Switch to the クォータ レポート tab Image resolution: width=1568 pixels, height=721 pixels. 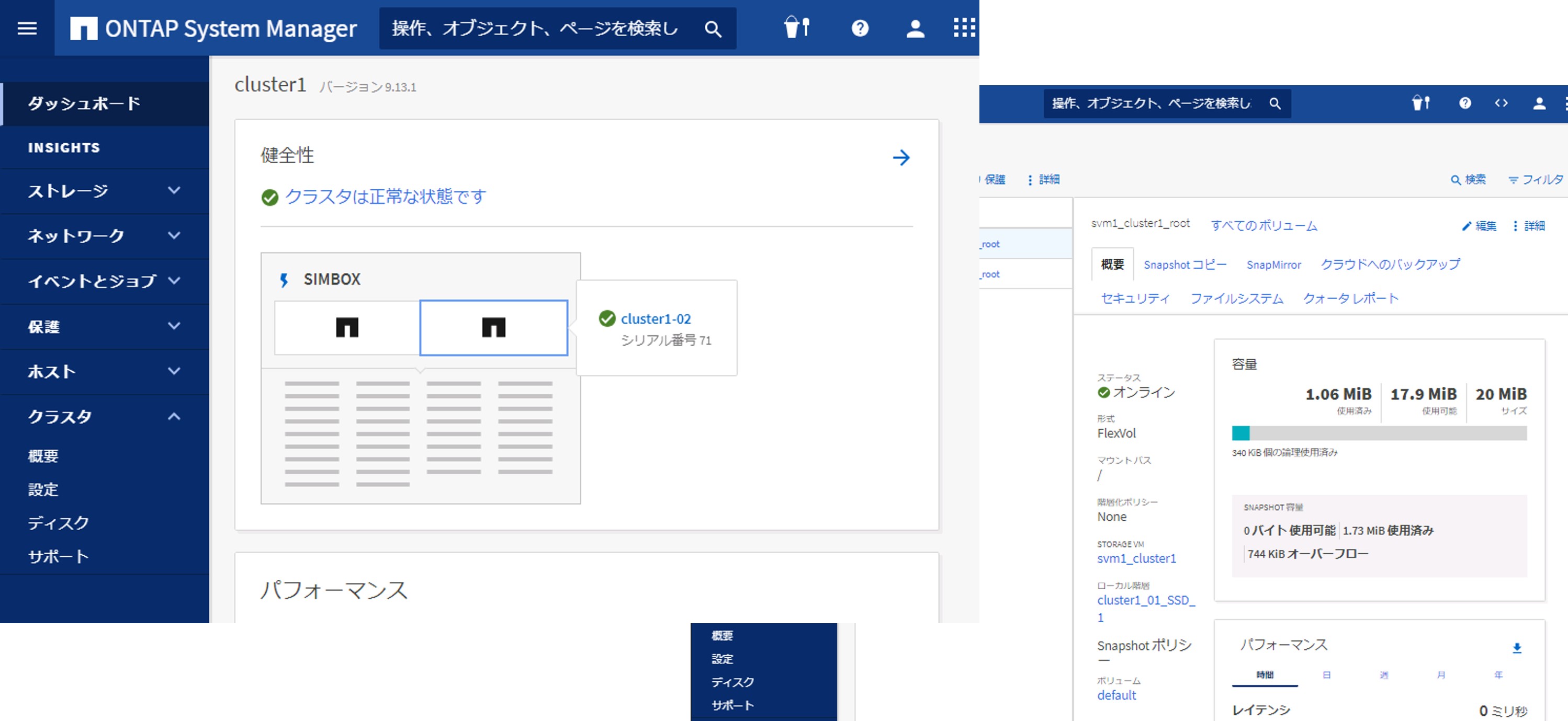pyautogui.click(x=1351, y=299)
